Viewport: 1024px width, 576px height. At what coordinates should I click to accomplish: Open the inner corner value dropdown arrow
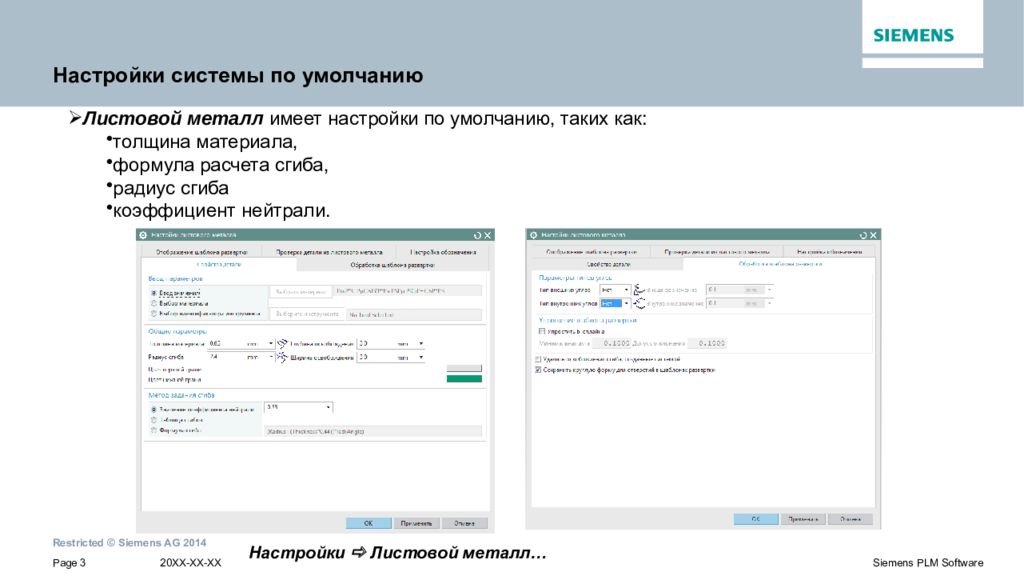click(769, 303)
